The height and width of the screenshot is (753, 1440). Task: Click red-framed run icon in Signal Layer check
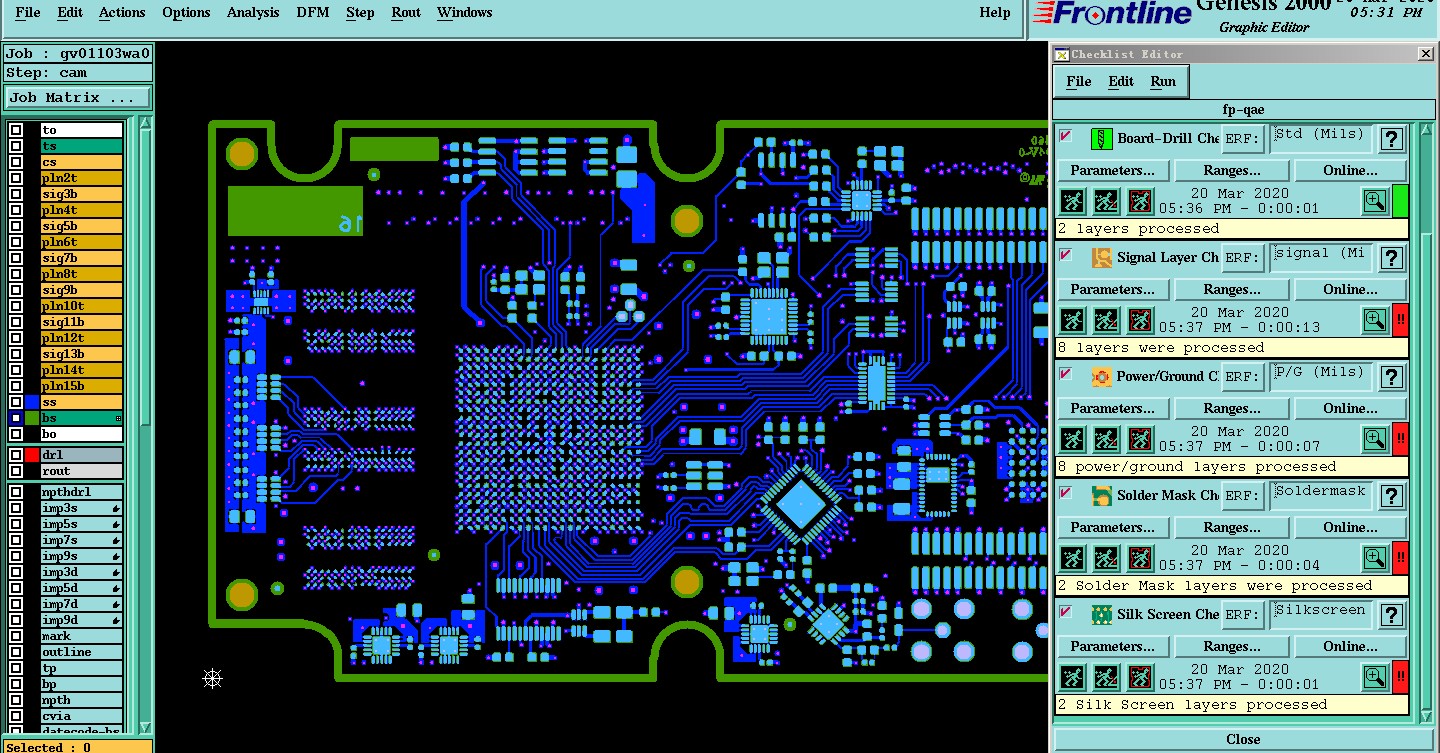pyautogui.click(x=1139, y=320)
